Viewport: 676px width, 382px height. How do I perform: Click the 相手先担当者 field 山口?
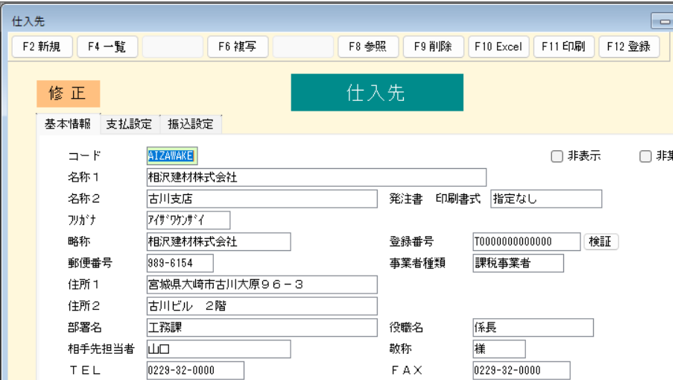point(219,349)
